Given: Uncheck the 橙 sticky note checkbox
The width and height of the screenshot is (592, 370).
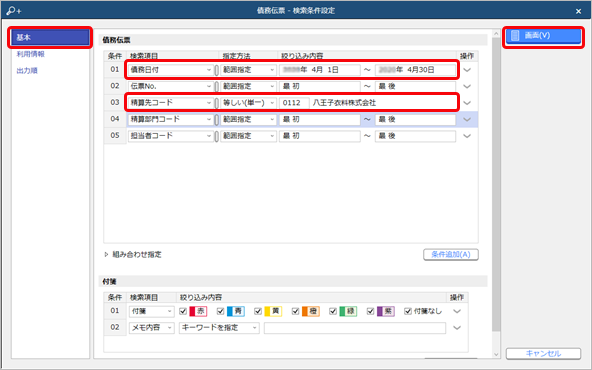Looking at the screenshot, I should pos(295,311).
